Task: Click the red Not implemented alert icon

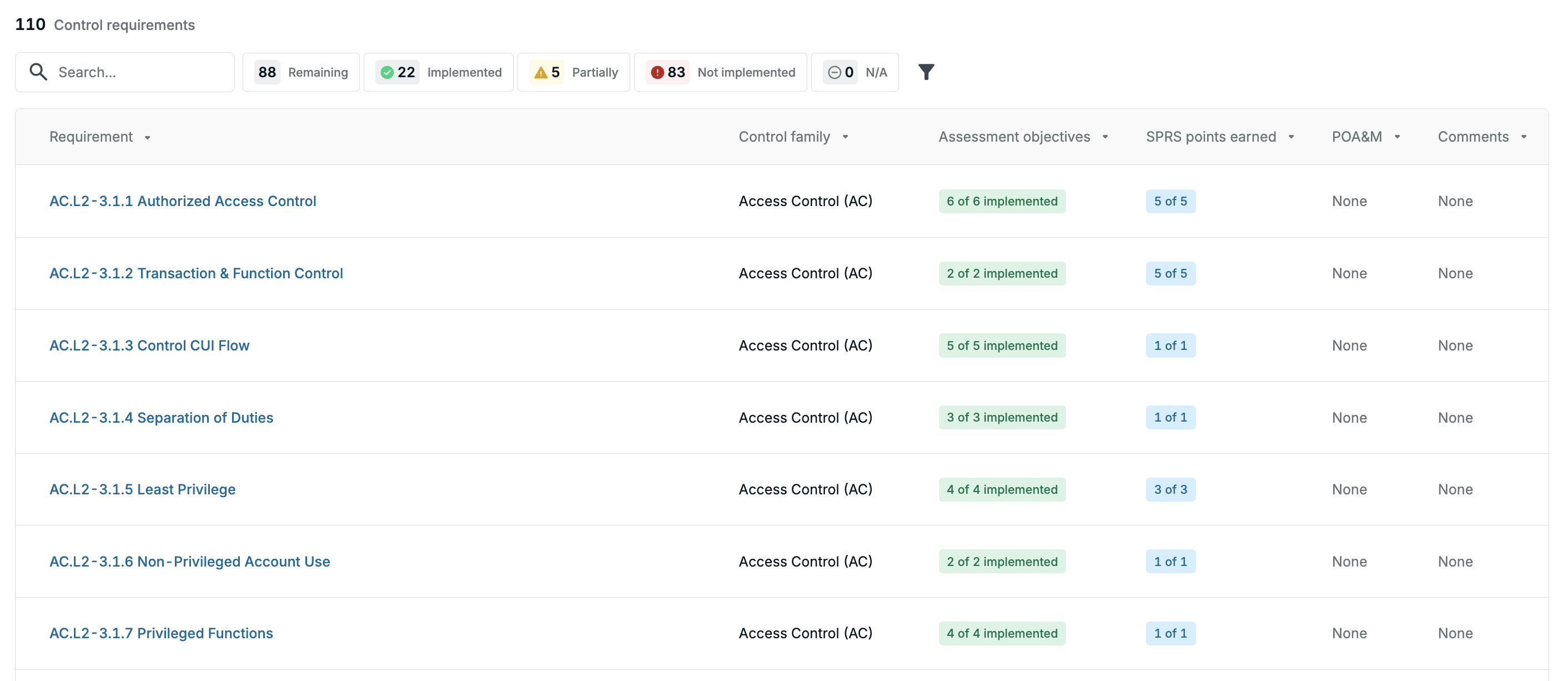Action: (657, 72)
